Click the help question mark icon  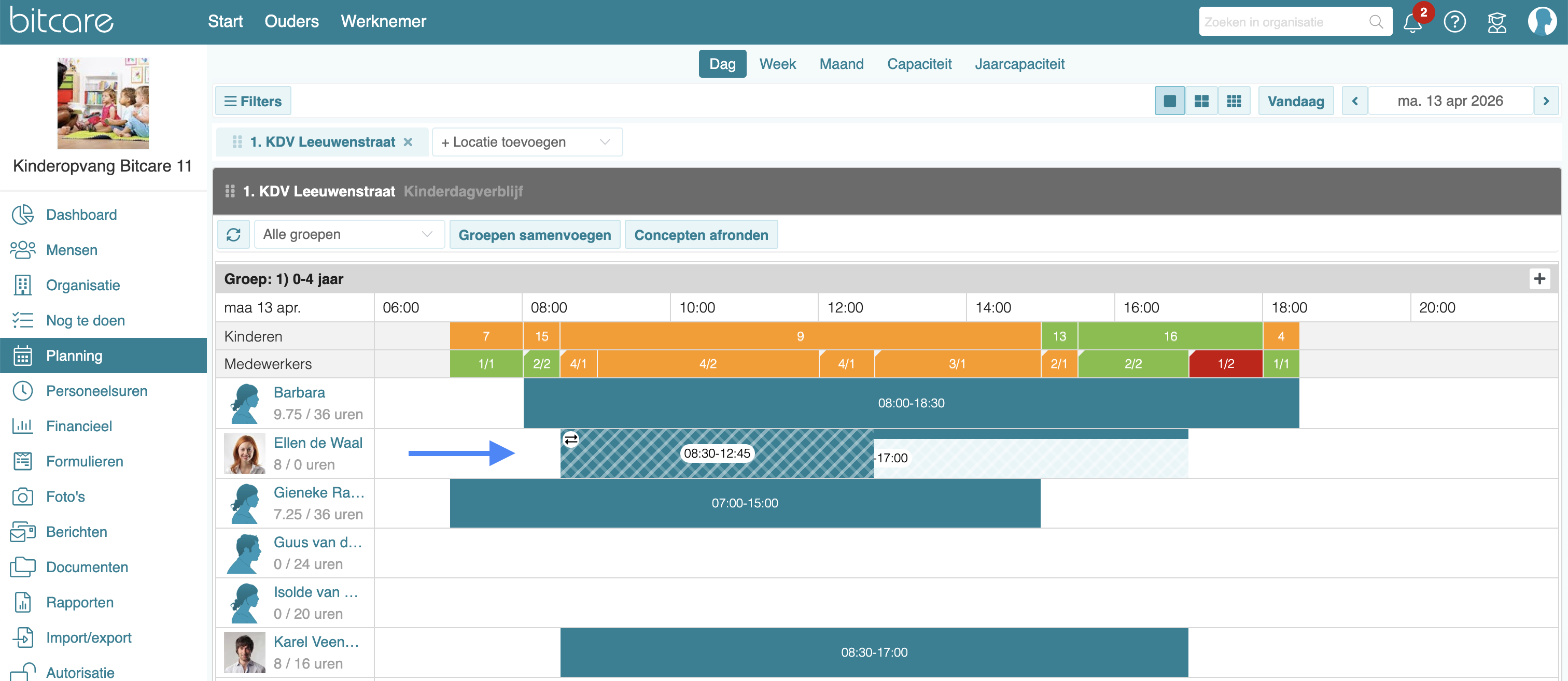tap(1454, 22)
